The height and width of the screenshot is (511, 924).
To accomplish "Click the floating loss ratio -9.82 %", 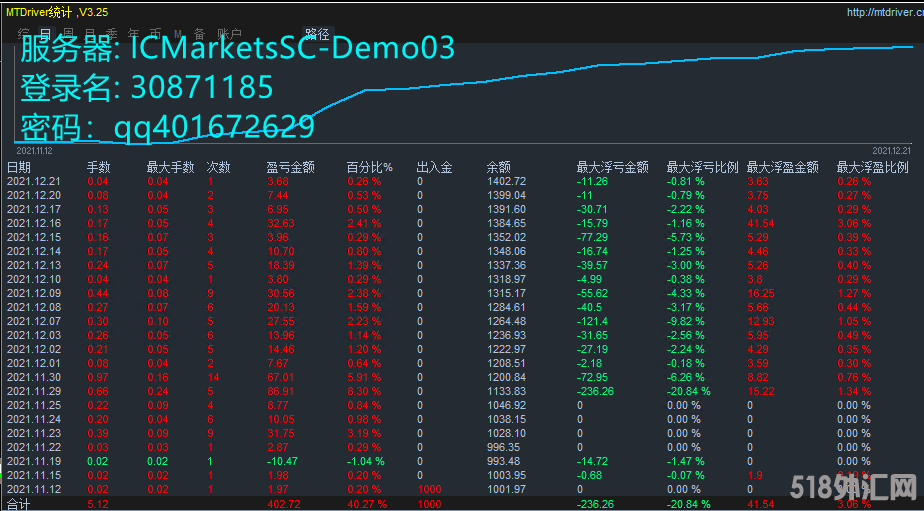I will [x=685, y=321].
